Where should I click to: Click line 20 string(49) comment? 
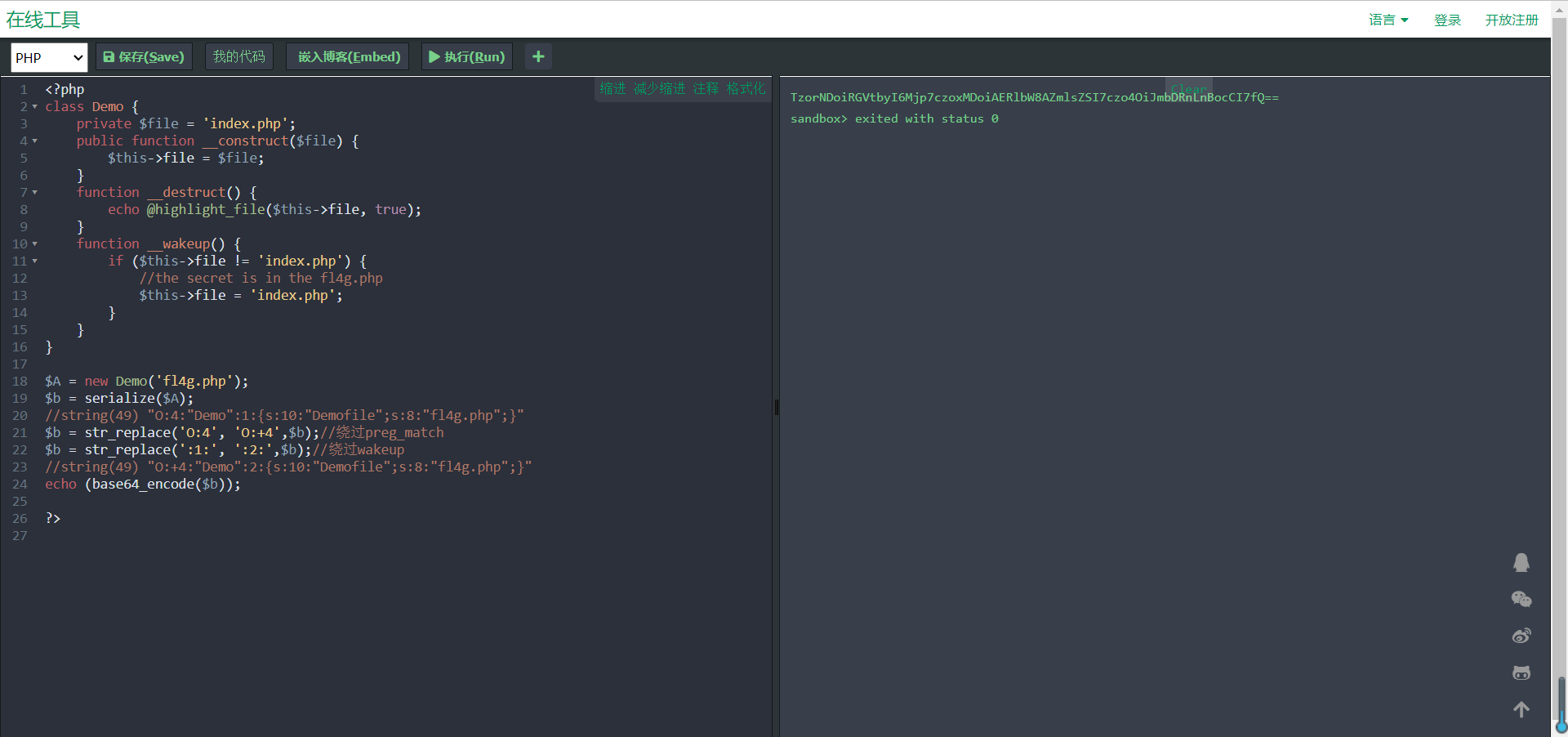click(x=284, y=416)
